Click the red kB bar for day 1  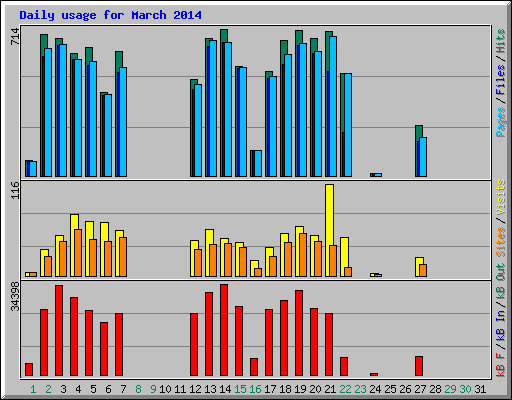(x=29, y=369)
